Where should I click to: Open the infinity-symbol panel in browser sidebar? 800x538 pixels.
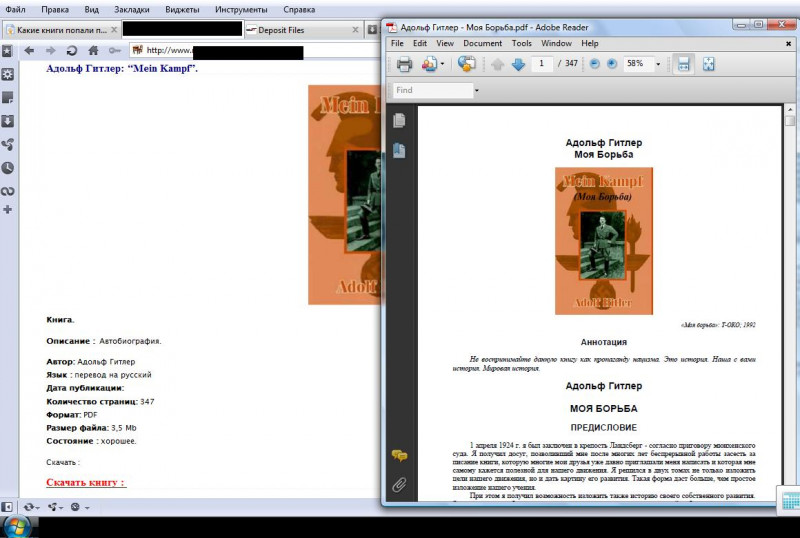7,191
